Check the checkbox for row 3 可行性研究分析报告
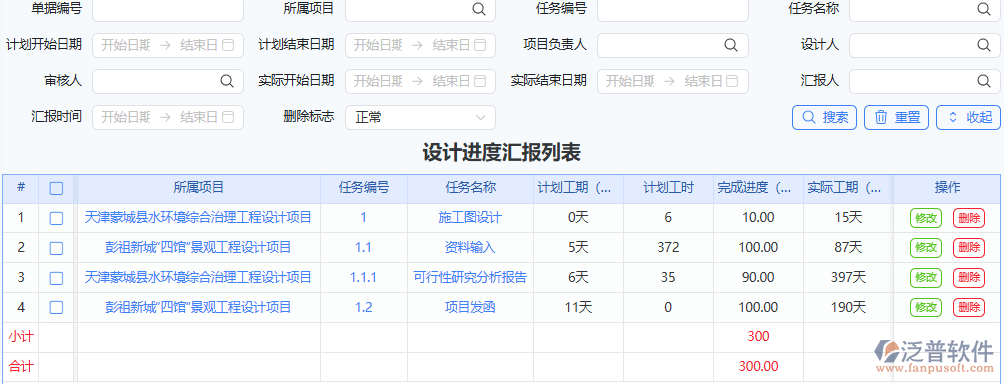The height and width of the screenshot is (384, 1004). (x=56, y=278)
